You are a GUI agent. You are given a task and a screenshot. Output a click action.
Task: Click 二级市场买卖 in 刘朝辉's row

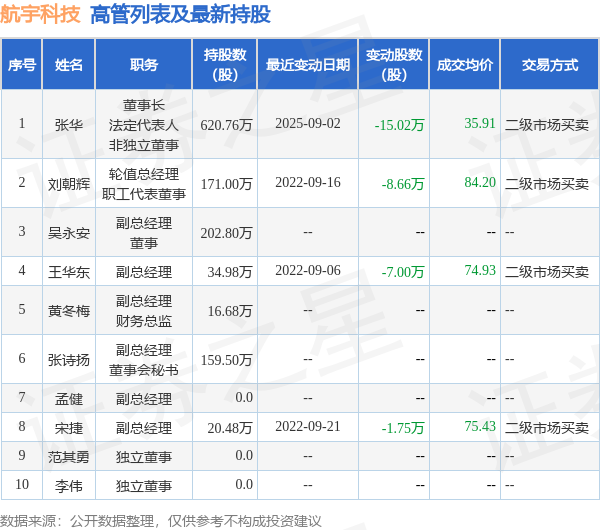[547, 184]
